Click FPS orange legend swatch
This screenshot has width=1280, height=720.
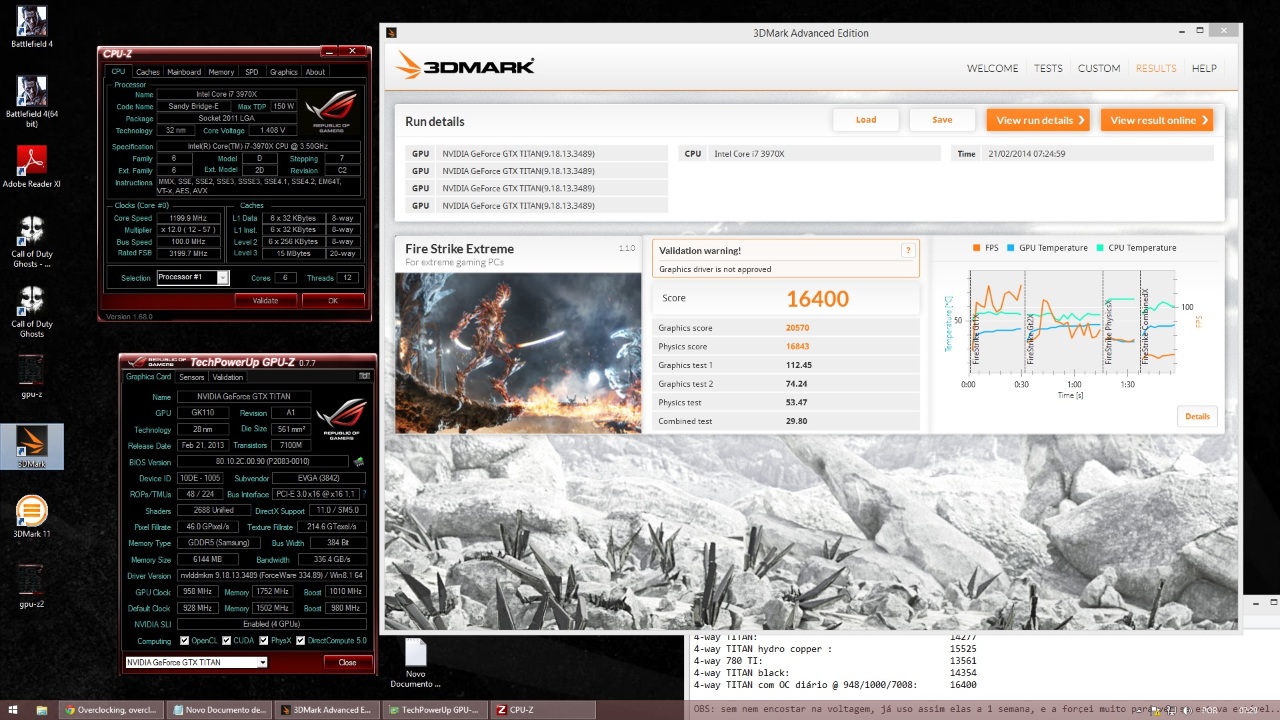coord(976,248)
